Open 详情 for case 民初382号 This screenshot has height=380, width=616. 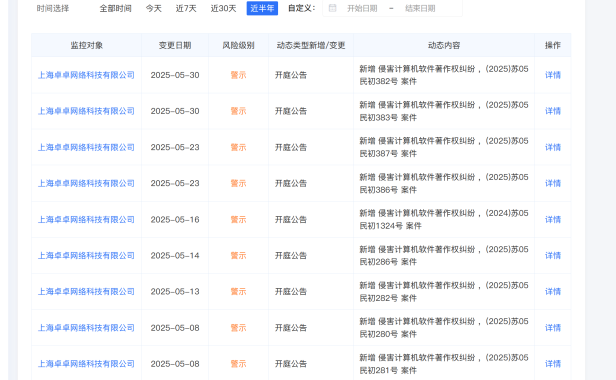click(553, 75)
